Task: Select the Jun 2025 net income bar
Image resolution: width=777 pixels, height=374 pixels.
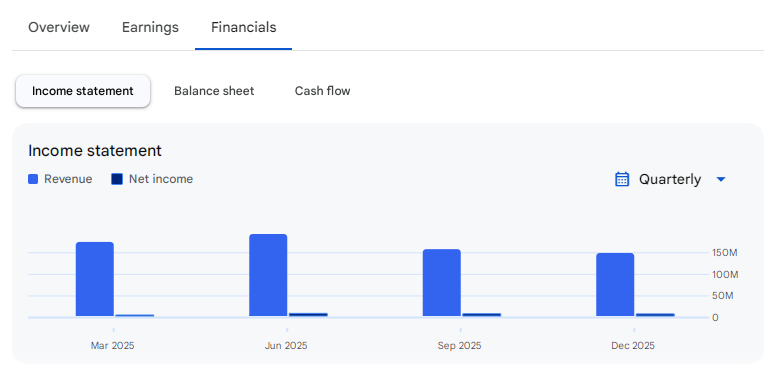Action: click(x=308, y=315)
